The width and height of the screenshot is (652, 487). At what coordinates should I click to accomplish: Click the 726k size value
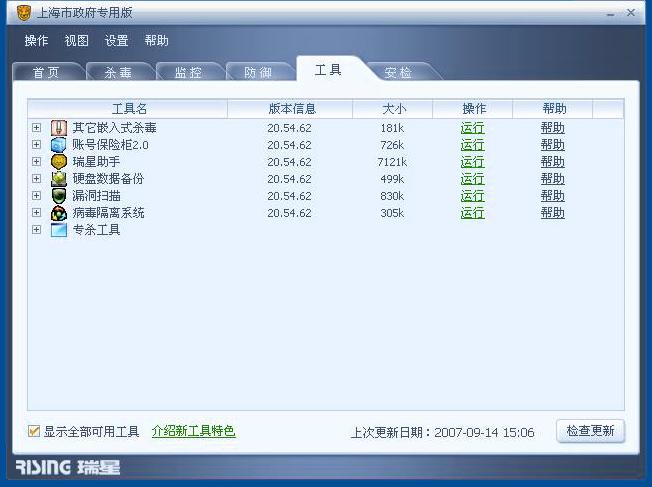(392, 145)
